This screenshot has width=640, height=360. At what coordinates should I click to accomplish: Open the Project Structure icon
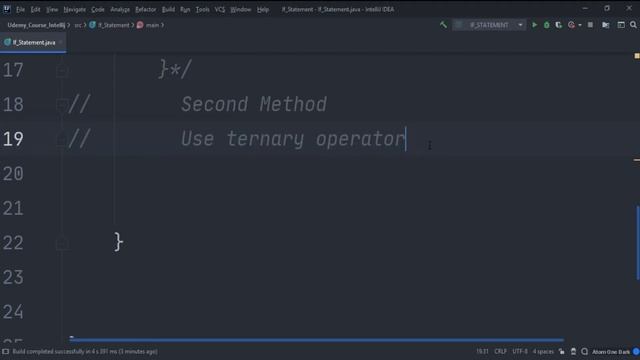[606, 25]
